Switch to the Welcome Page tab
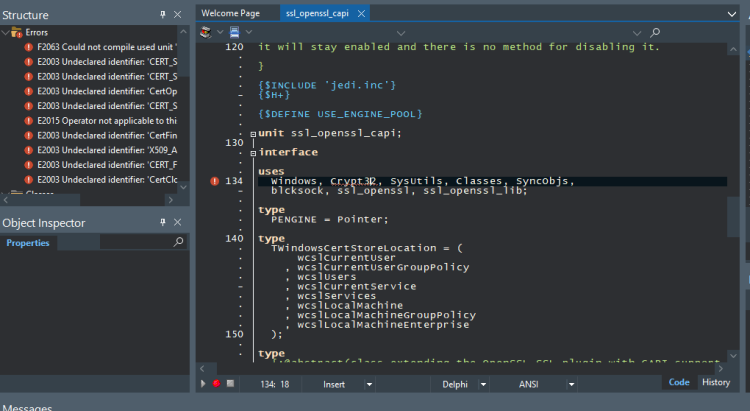Screen dimensions: 750x411 click(231, 13)
